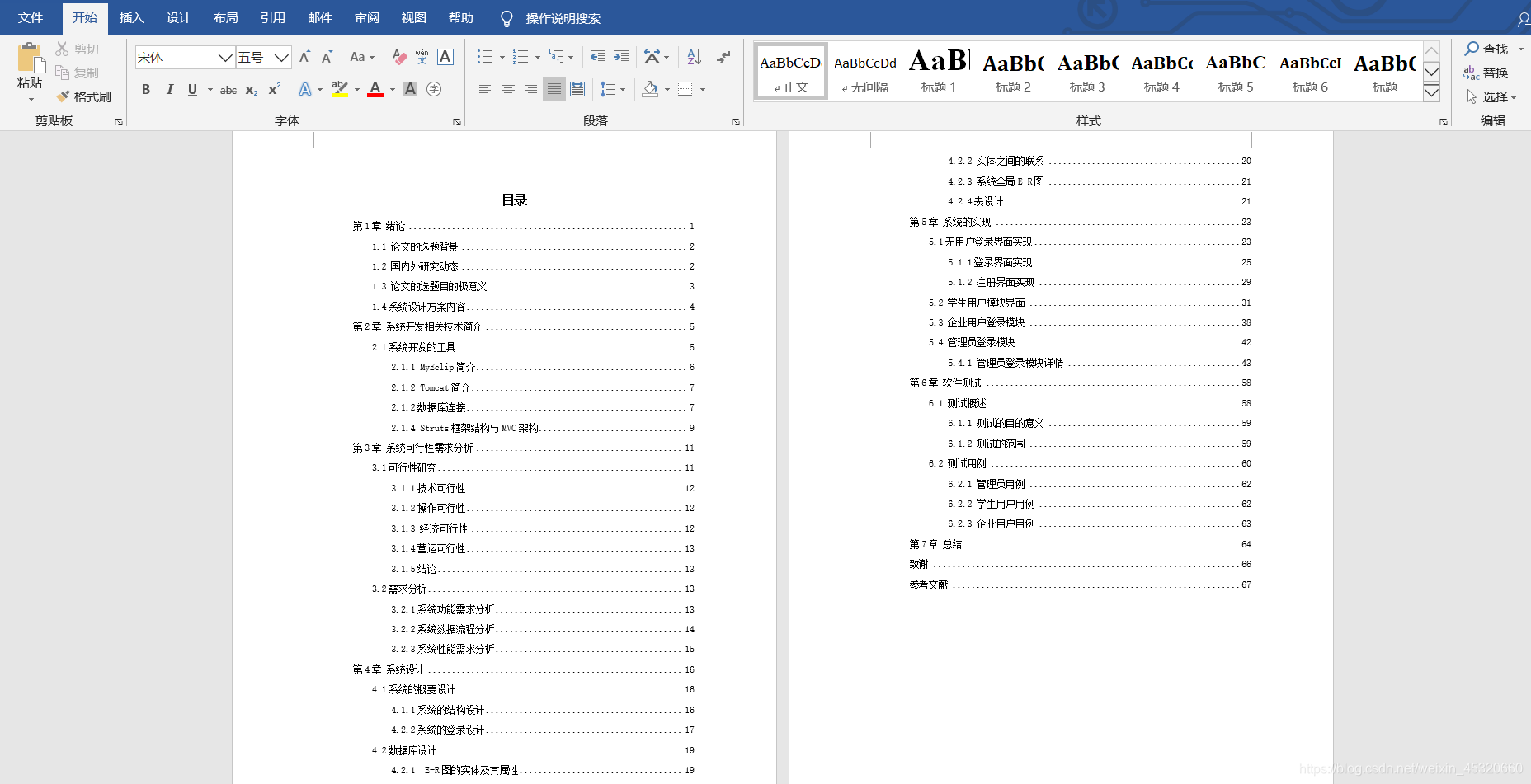Expand the bullet list dropdown arrow
The height and width of the screenshot is (784, 1531).
click(502, 58)
